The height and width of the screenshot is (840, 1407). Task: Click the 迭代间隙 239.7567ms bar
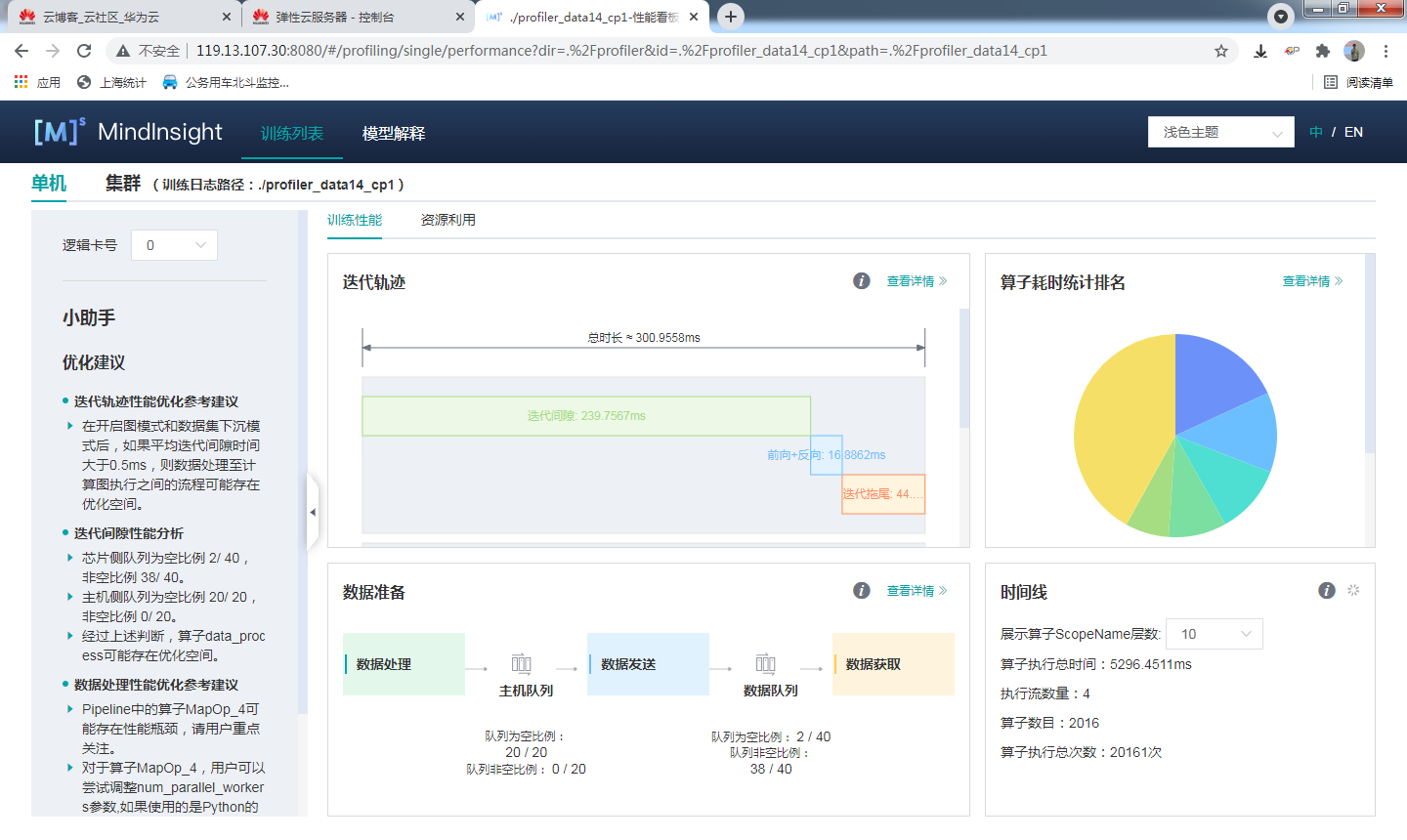[586, 416]
